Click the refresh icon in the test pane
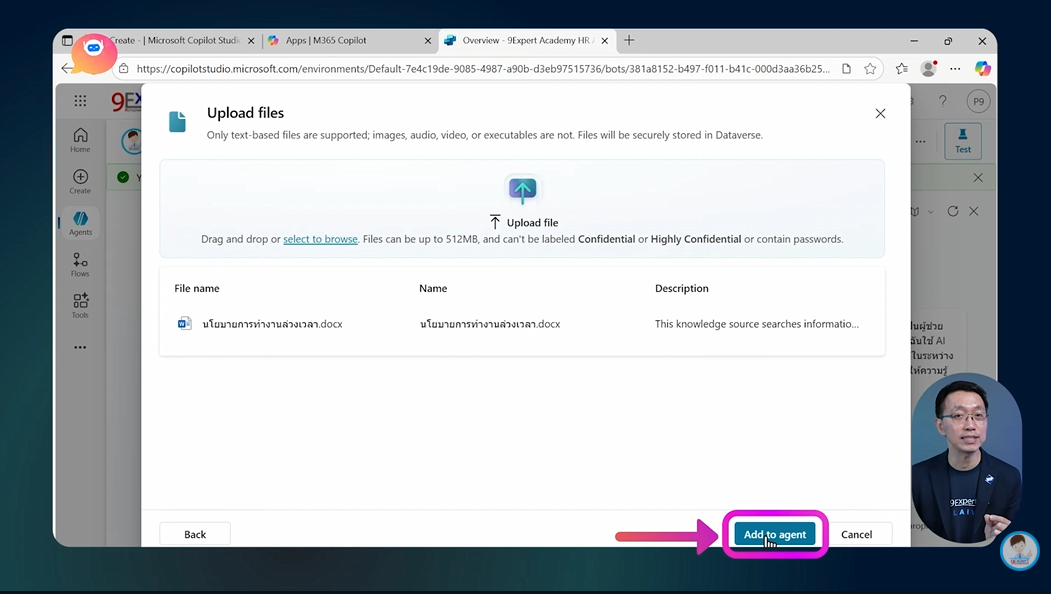Image resolution: width=1051 pixels, height=594 pixels. point(952,211)
